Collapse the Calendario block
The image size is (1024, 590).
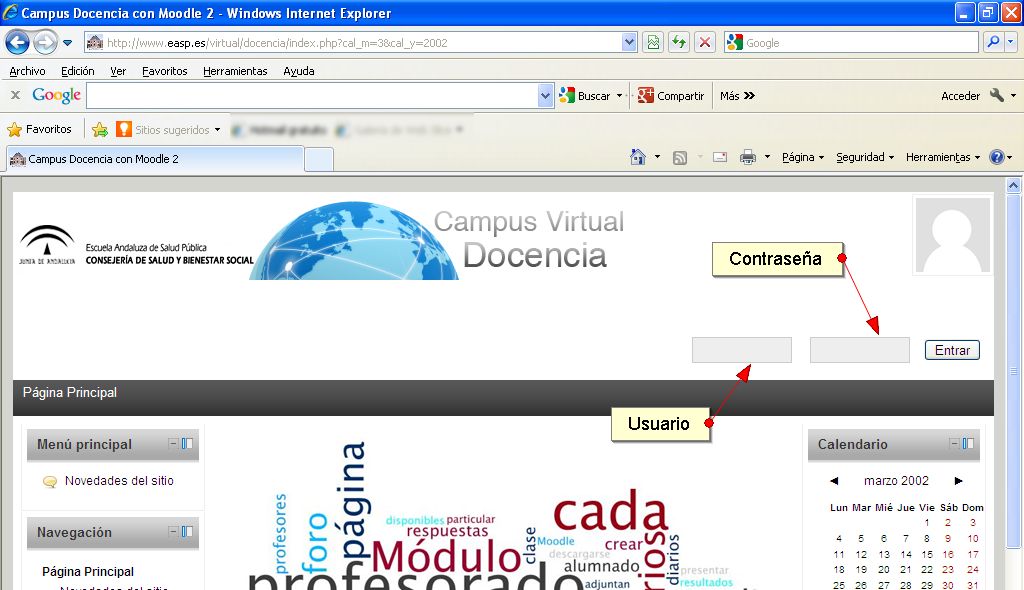click(x=954, y=444)
